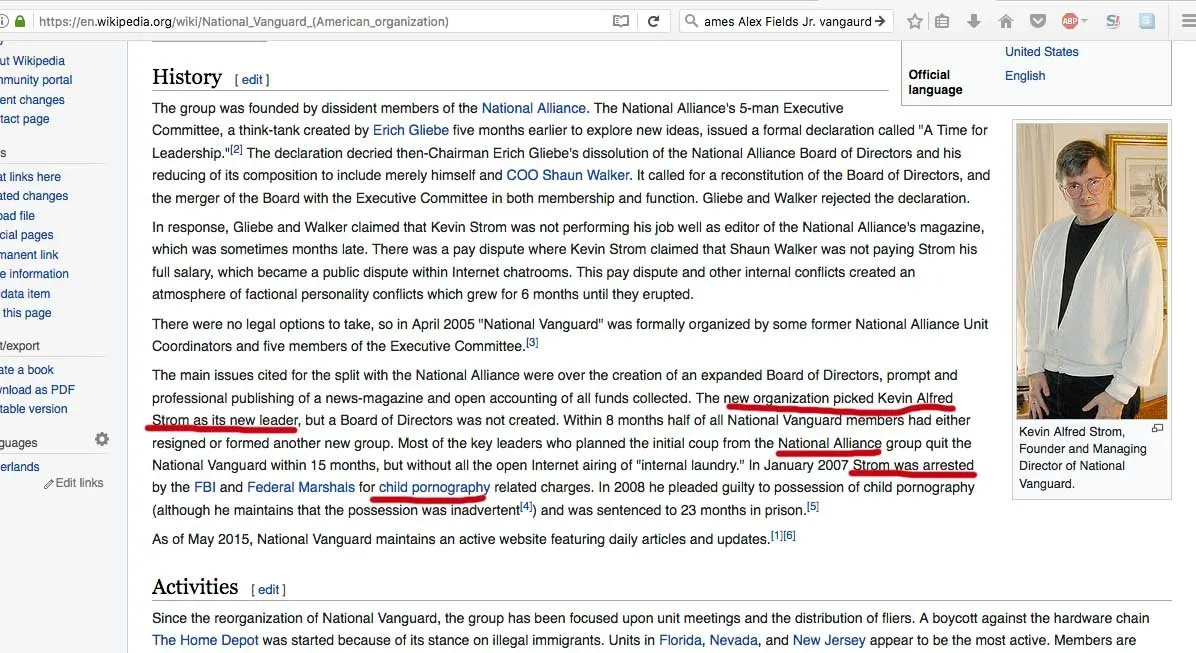Jump to citation [5]

pyautogui.click(x=813, y=507)
